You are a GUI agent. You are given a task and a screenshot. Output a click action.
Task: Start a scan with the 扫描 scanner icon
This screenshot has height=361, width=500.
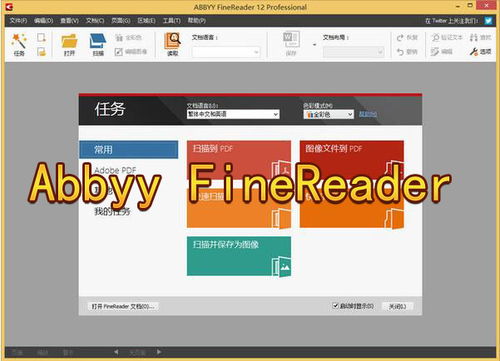coord(98,41)
